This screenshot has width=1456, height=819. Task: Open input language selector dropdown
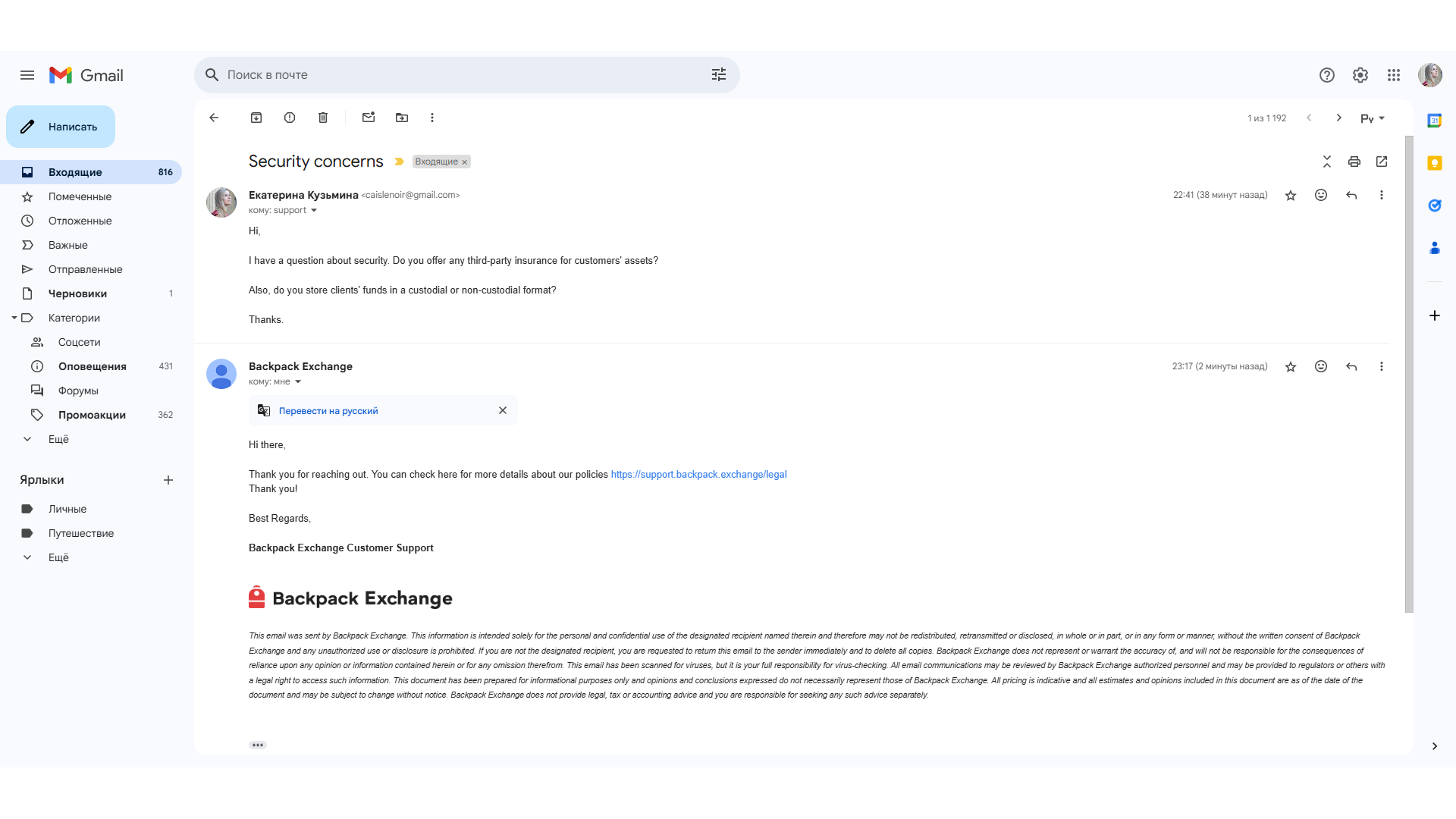1373,118
